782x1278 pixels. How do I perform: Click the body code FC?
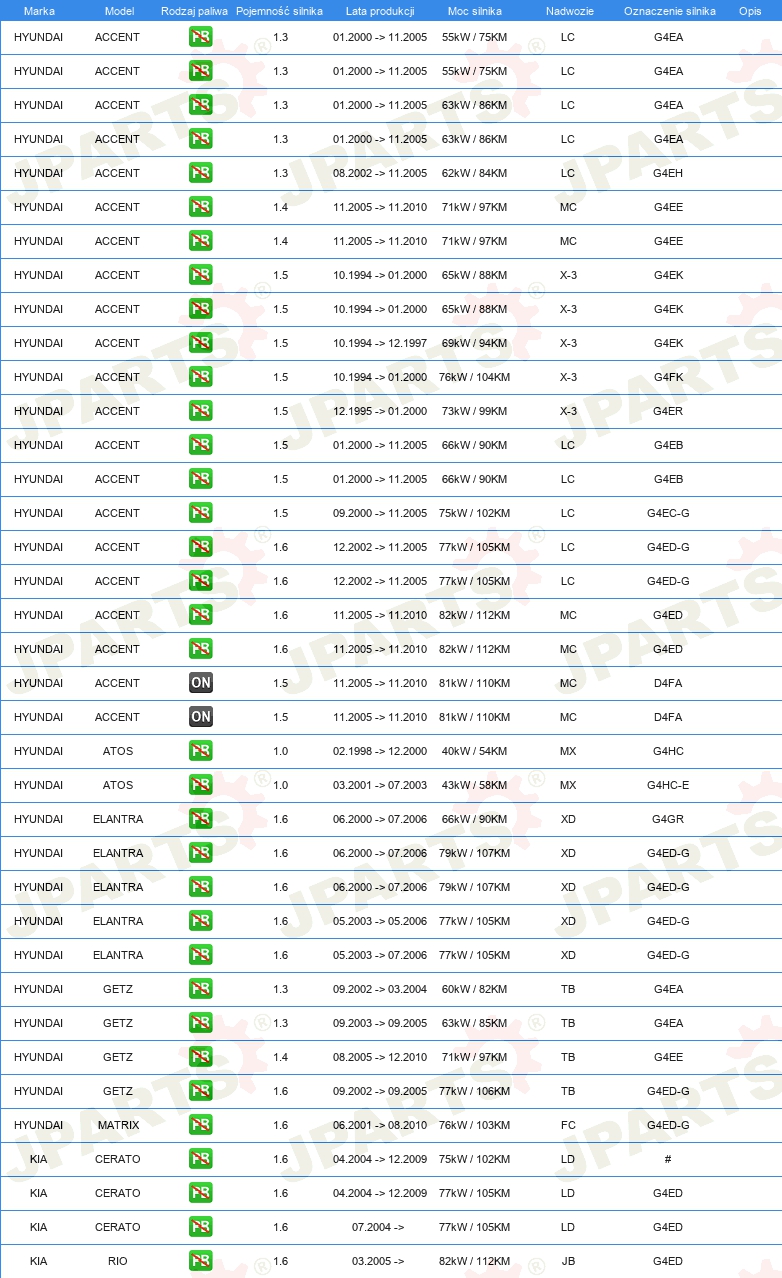pos(568,1125)
